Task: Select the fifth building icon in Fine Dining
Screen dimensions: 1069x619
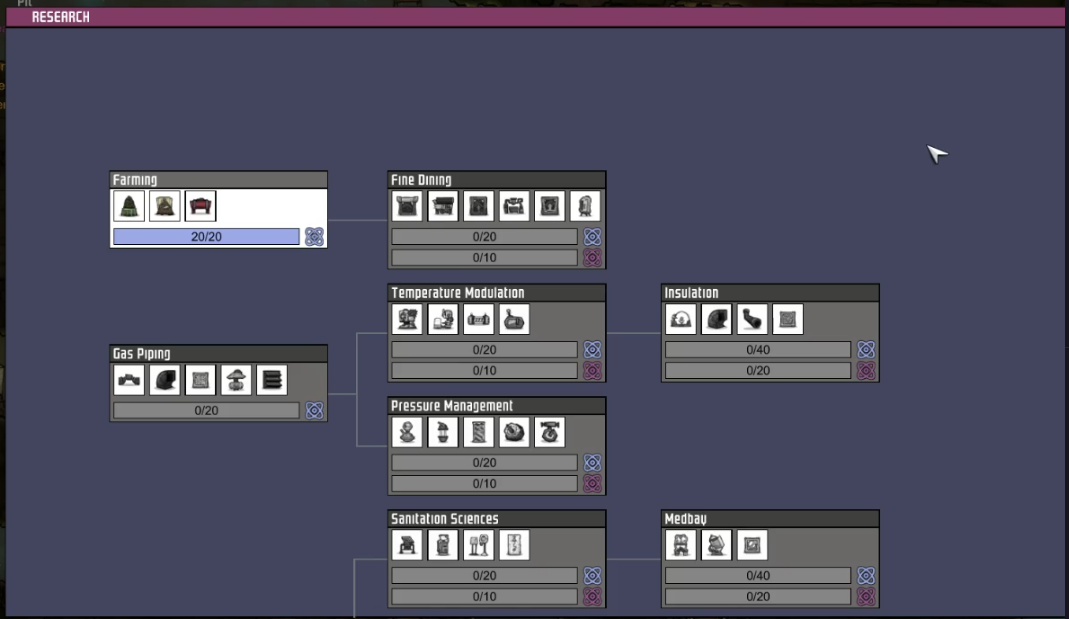Action: (549, 206)
